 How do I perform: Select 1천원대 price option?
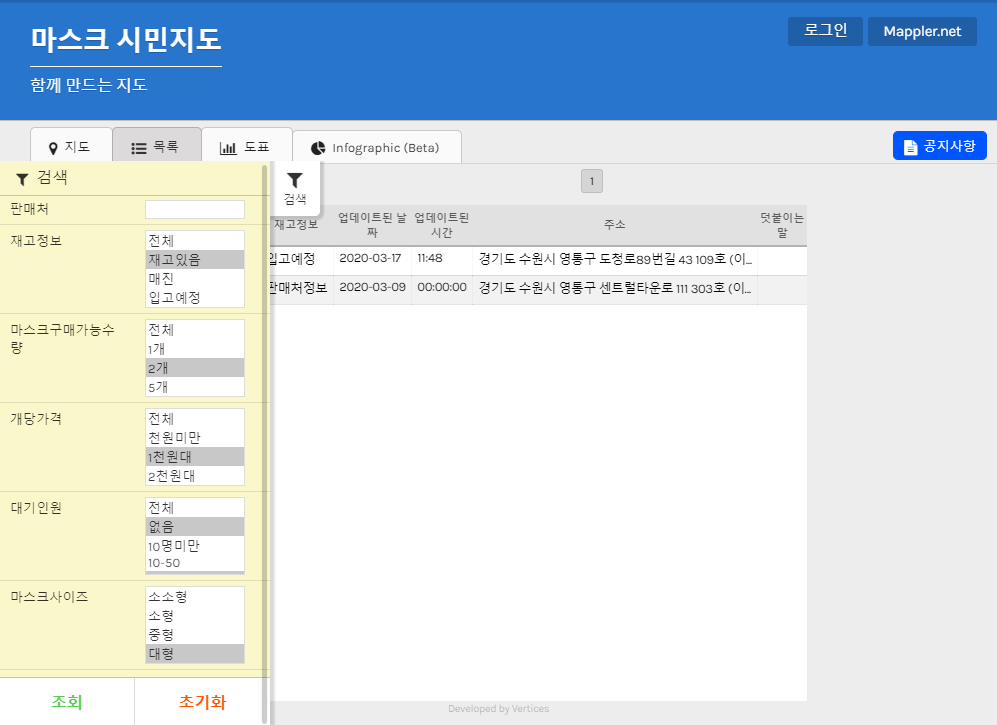(x=195, y=457)
